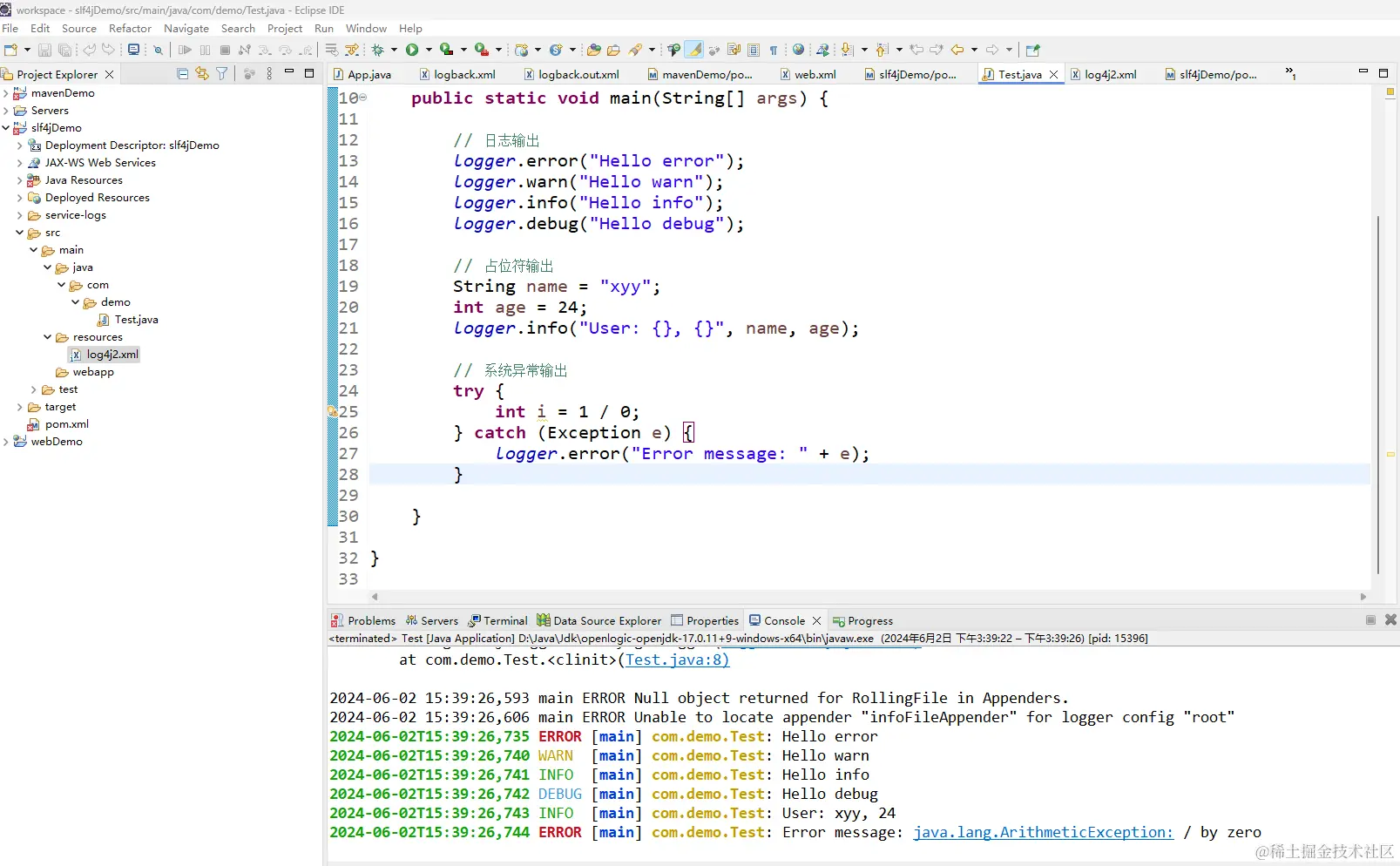Click the Pin Editor icon
Screen dimensions: 1400x866
tap(1033, 50)
